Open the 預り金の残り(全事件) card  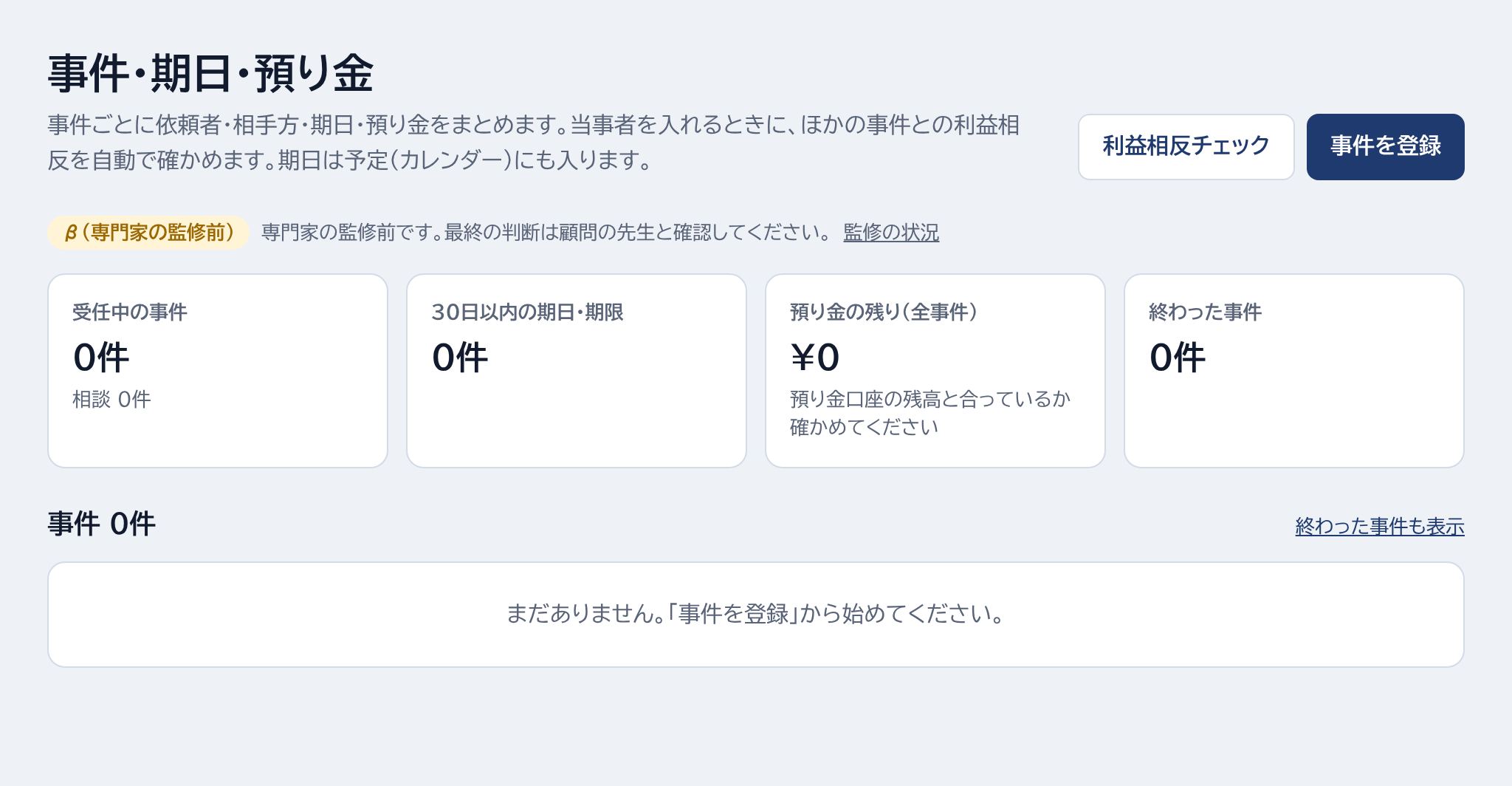tap(935, 371)
